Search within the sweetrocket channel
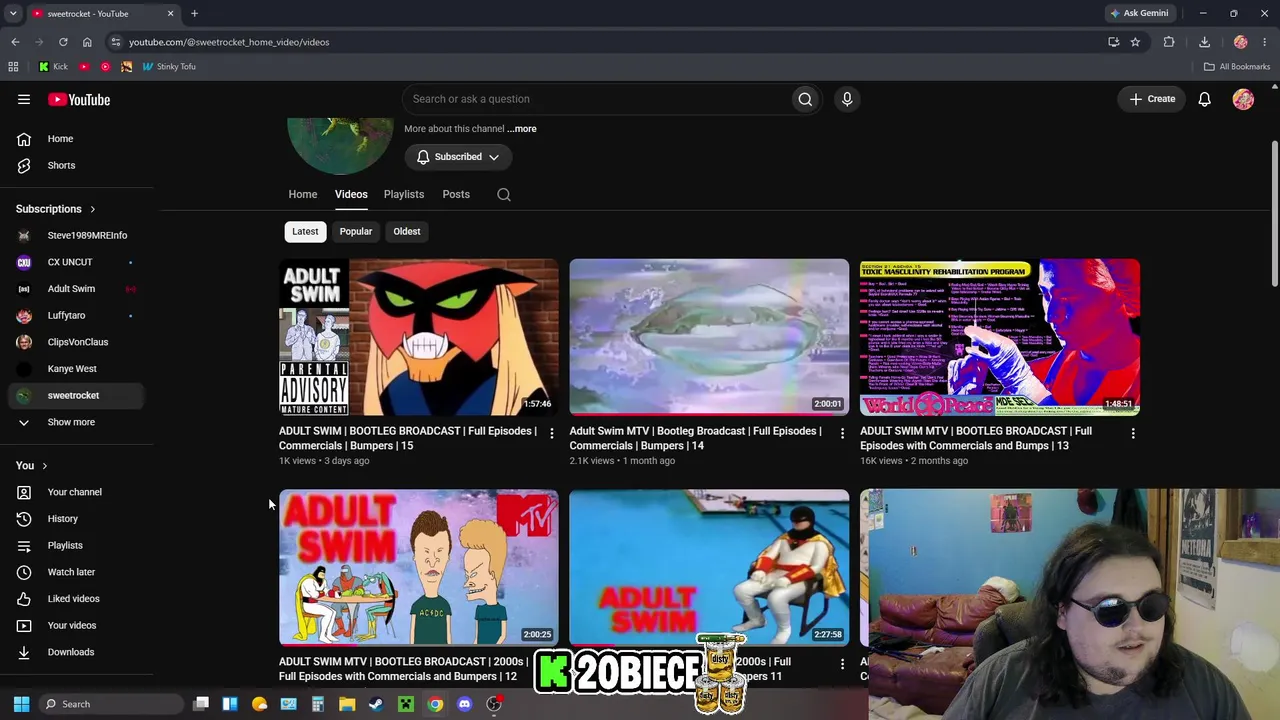 pos(504,195)
